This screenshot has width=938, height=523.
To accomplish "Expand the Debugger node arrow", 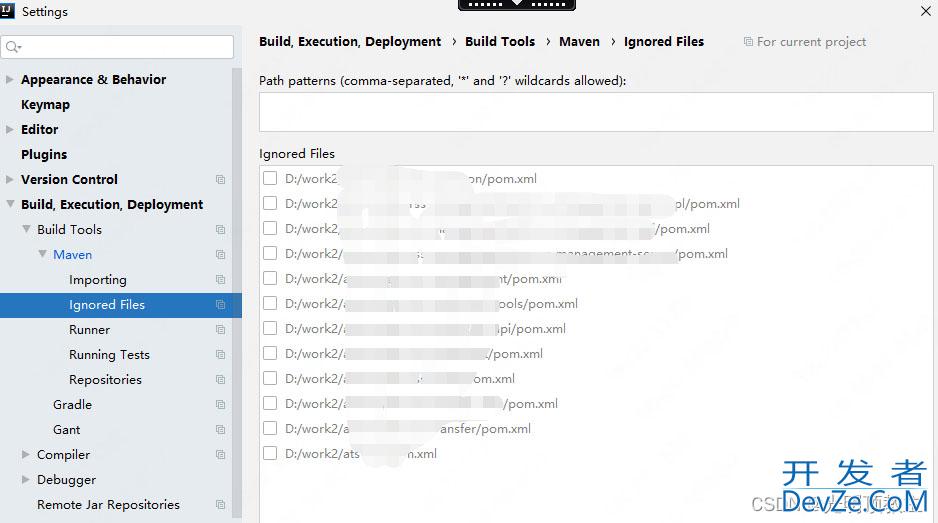I will (25, 479).
